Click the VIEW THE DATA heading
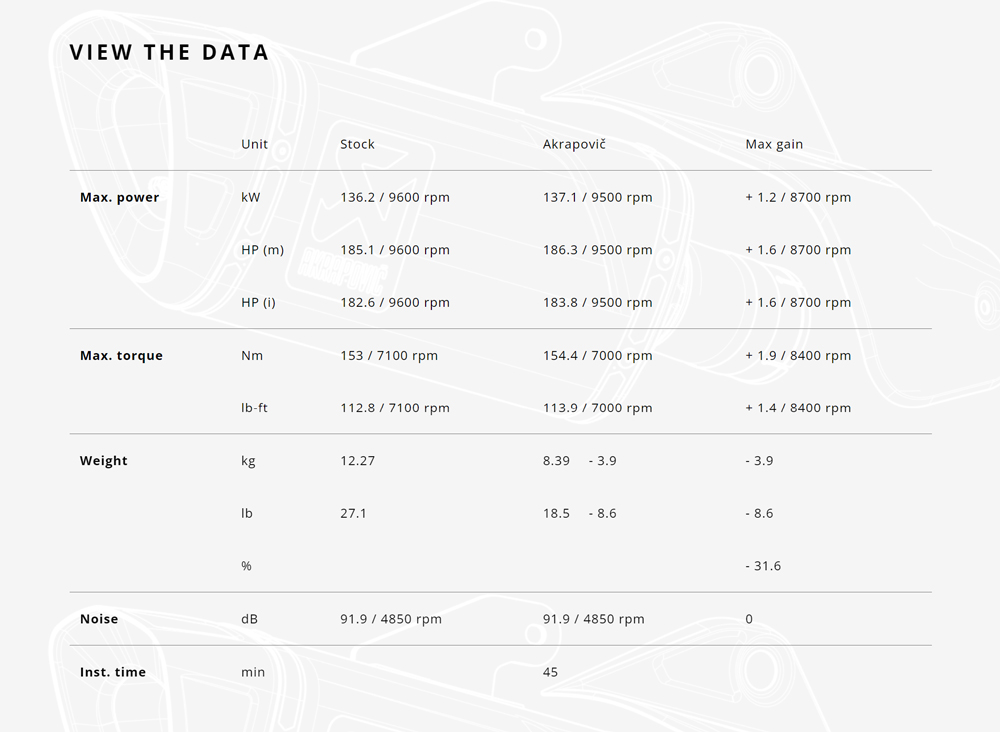The height and width of the screenshot is (732, 1000). click(x=169, y=53)
